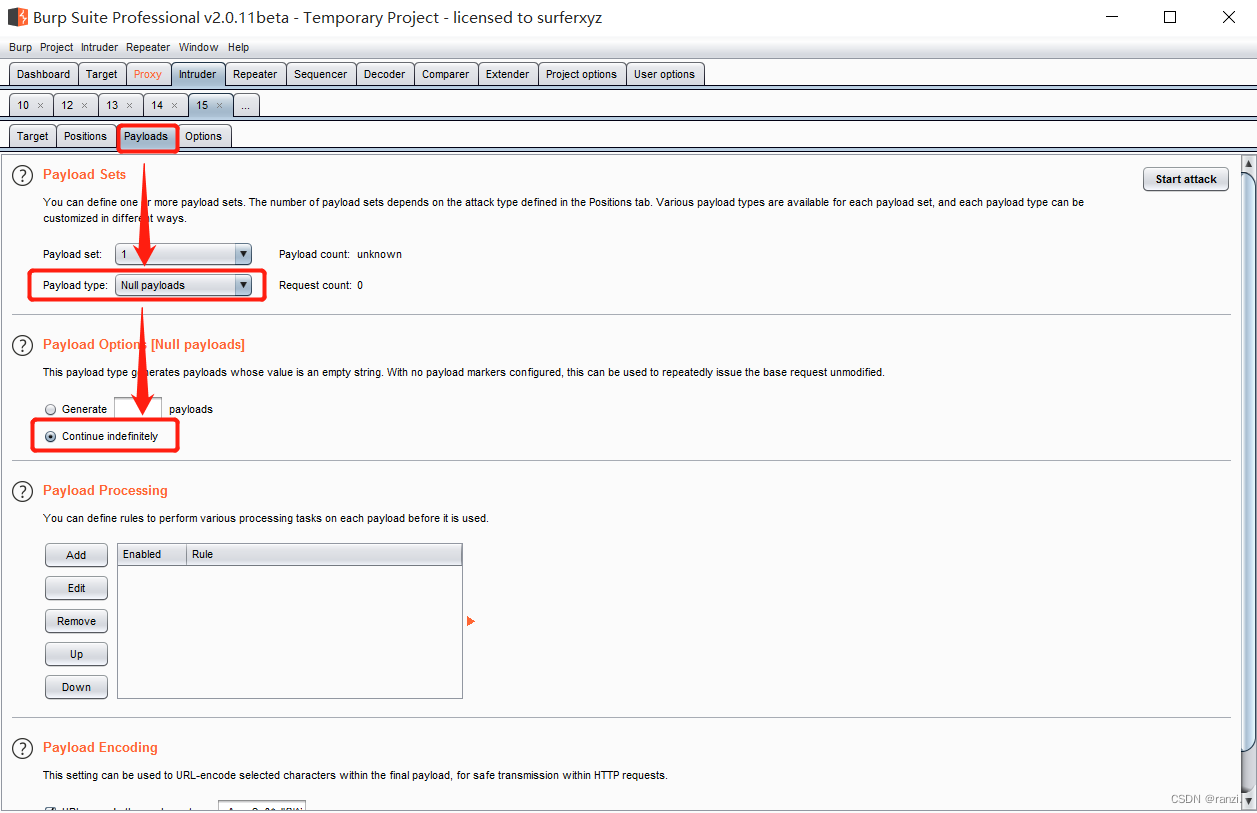Open the Intruder Target sub-tab
Viewport: 1257px width, 813px height.
pyautogui.click(x=32, y=136)
